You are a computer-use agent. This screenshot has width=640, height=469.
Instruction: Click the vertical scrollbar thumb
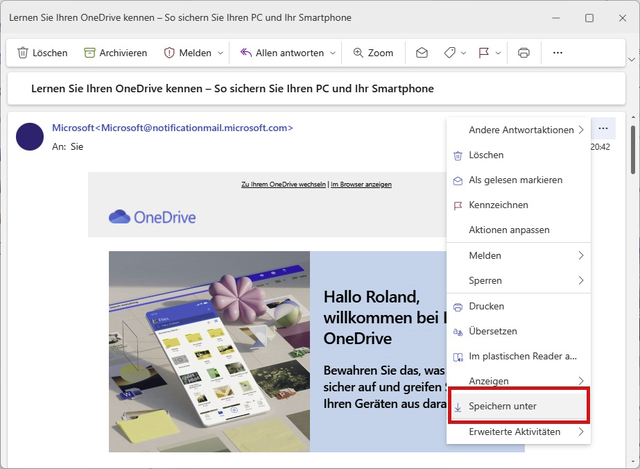633,150
